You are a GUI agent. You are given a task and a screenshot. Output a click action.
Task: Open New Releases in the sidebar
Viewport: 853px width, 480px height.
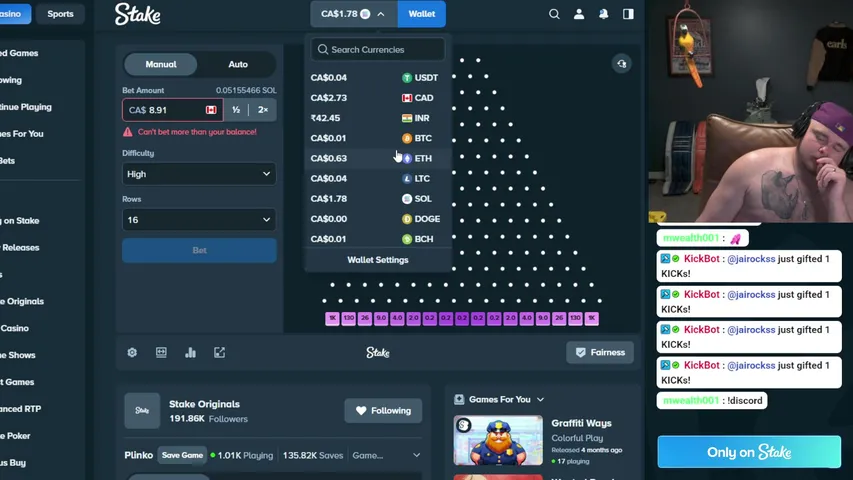tap(20, 248)
